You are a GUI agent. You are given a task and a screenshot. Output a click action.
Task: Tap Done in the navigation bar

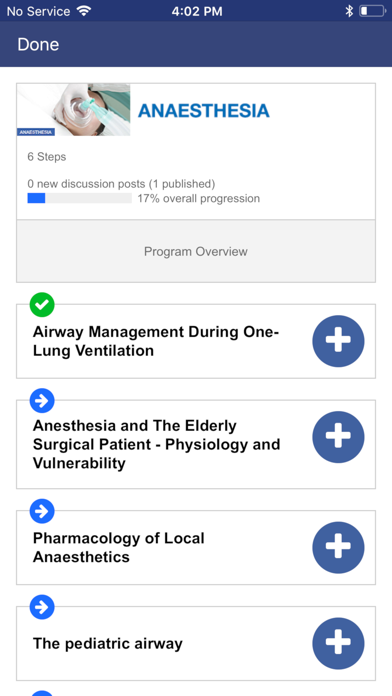(38, 44)
